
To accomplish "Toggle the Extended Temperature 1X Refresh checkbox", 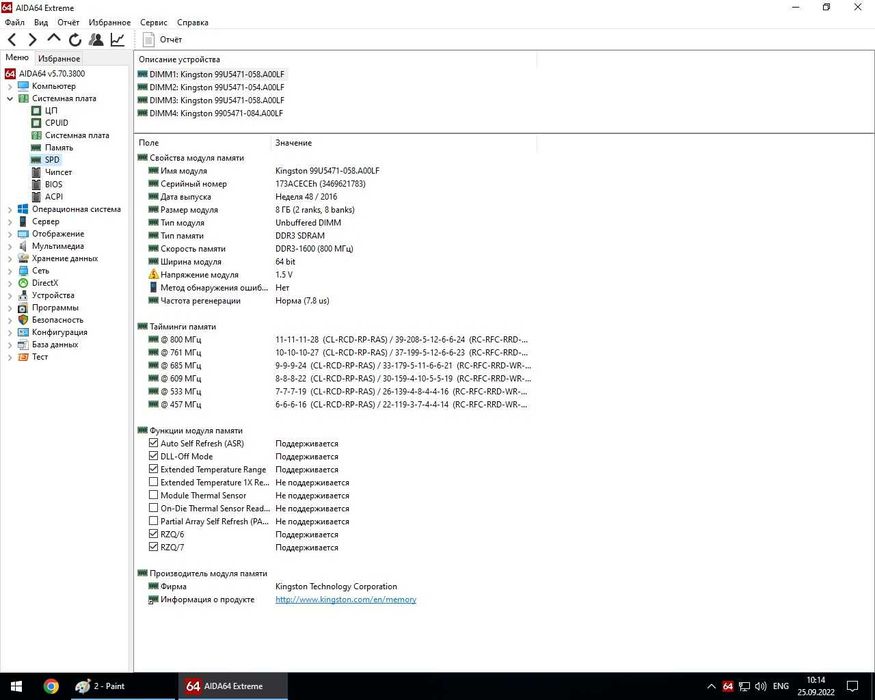I will coord(153,482).
